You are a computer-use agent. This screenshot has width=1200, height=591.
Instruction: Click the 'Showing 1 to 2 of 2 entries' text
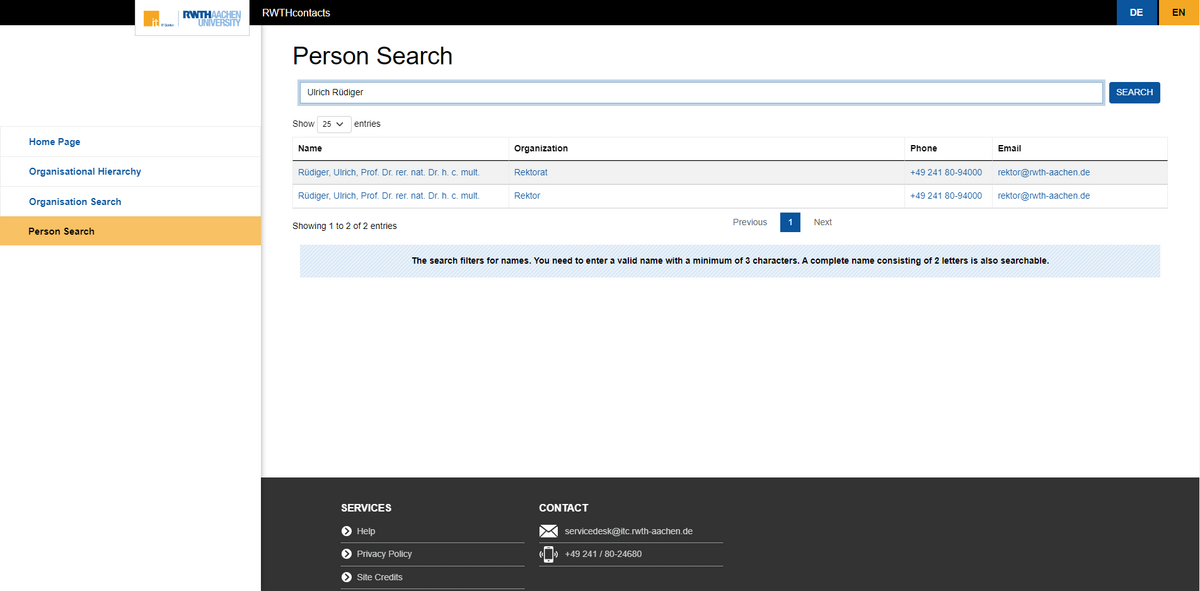(x=345, y=226)
